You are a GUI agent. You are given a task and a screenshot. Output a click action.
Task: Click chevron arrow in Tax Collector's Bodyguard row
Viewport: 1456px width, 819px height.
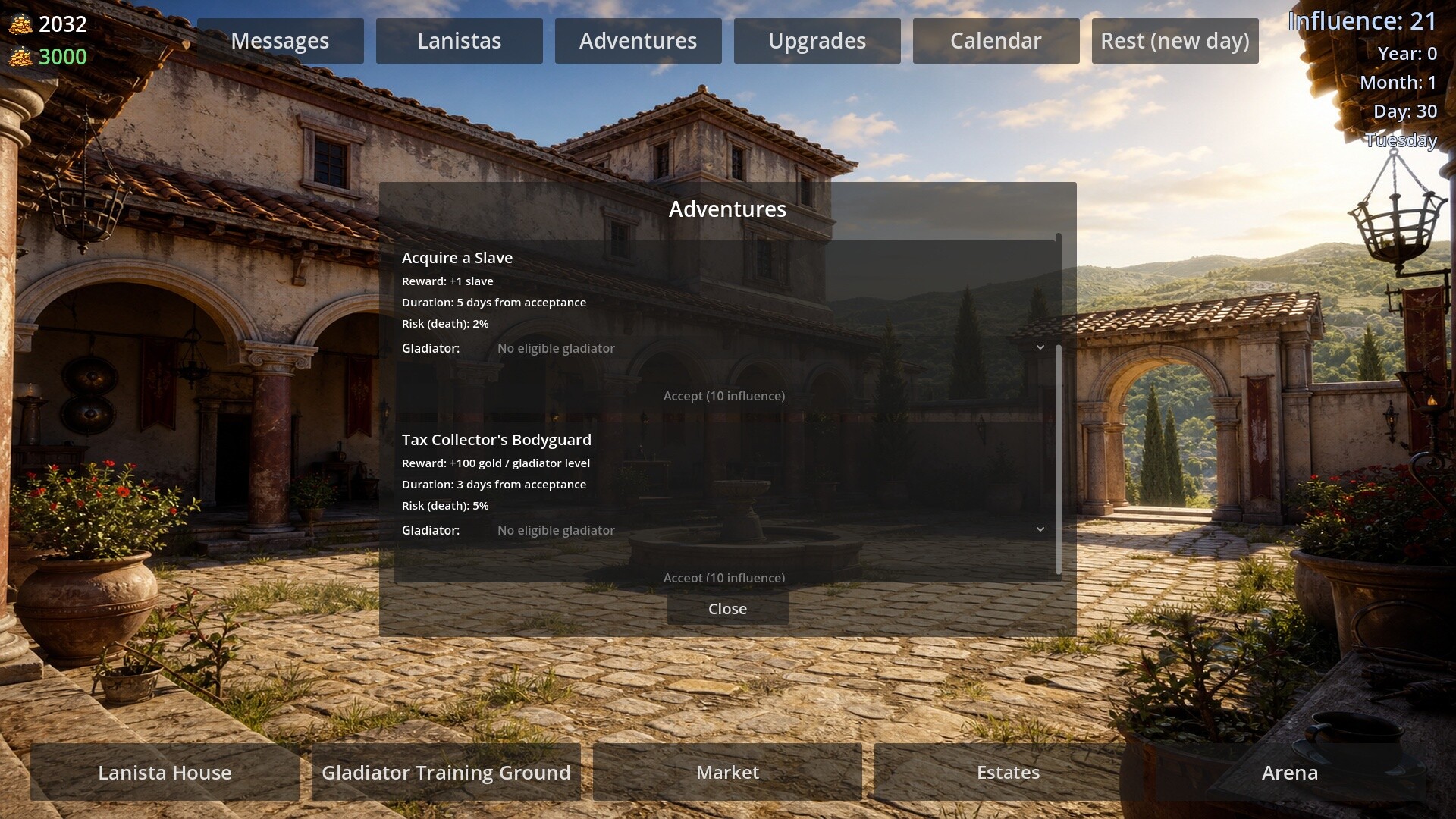(x=1040, y=529)
